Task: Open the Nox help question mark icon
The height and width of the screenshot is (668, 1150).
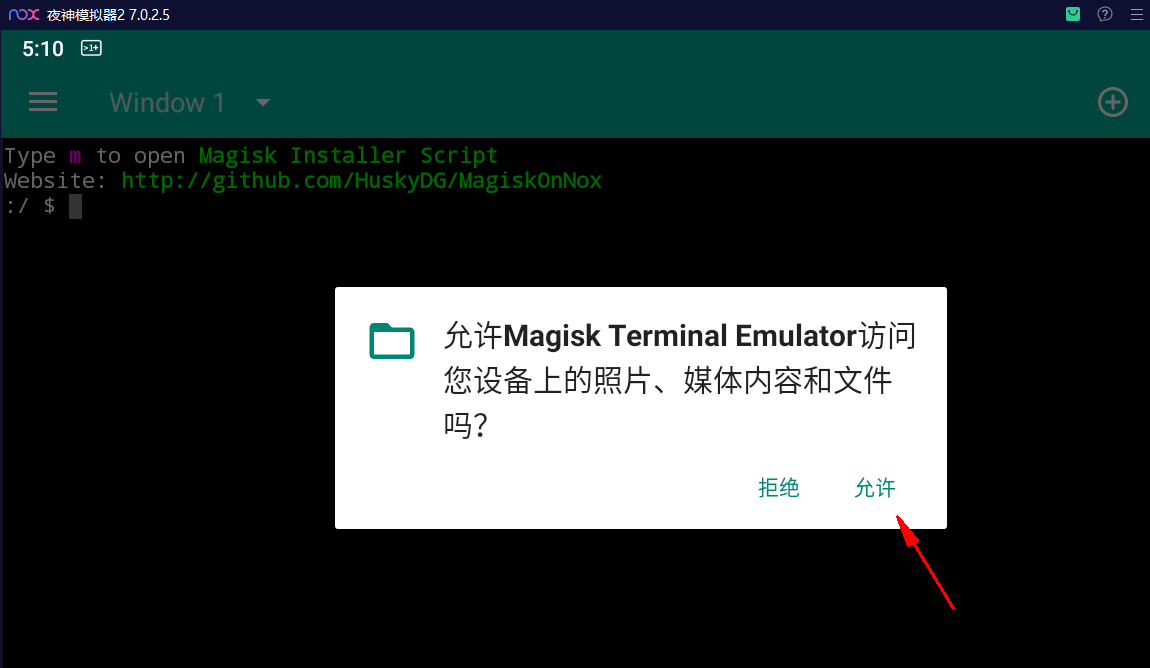Action: click(1105, 14)
